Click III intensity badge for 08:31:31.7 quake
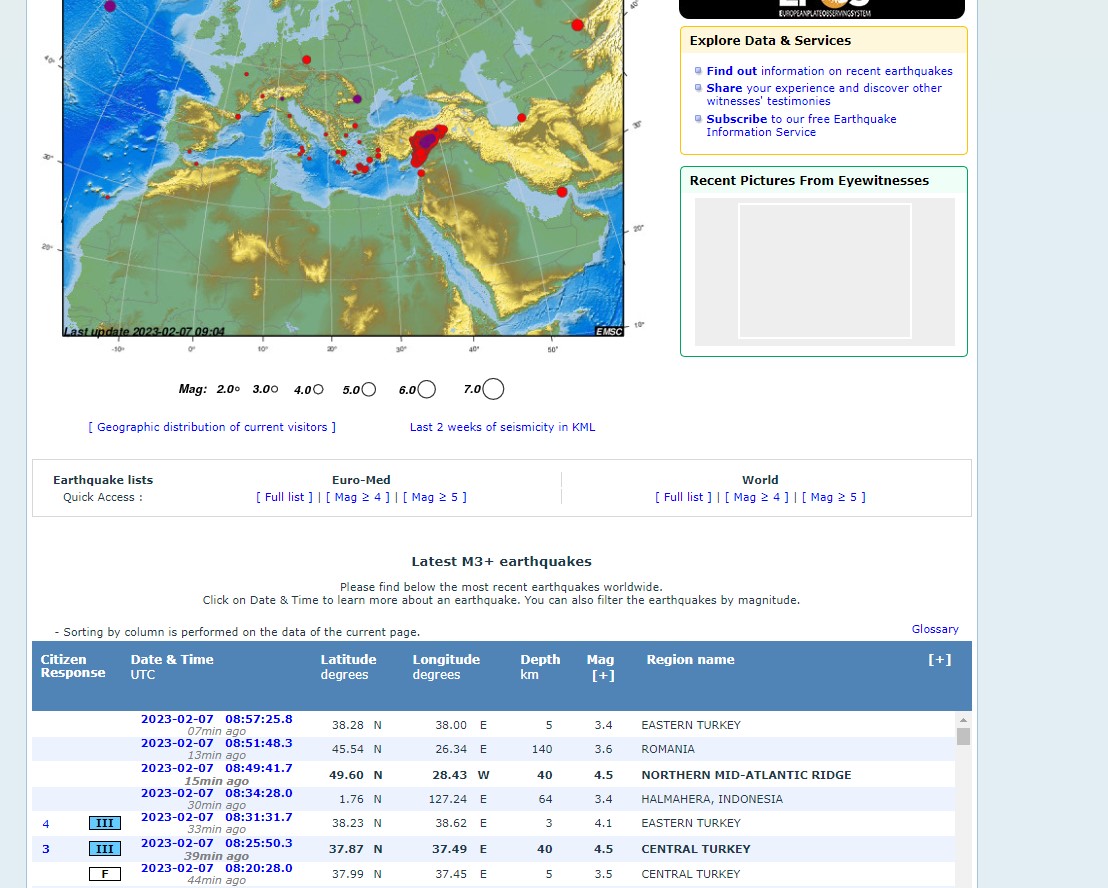The width and height of the screenshot is (1108, 888). coord(105,823)
